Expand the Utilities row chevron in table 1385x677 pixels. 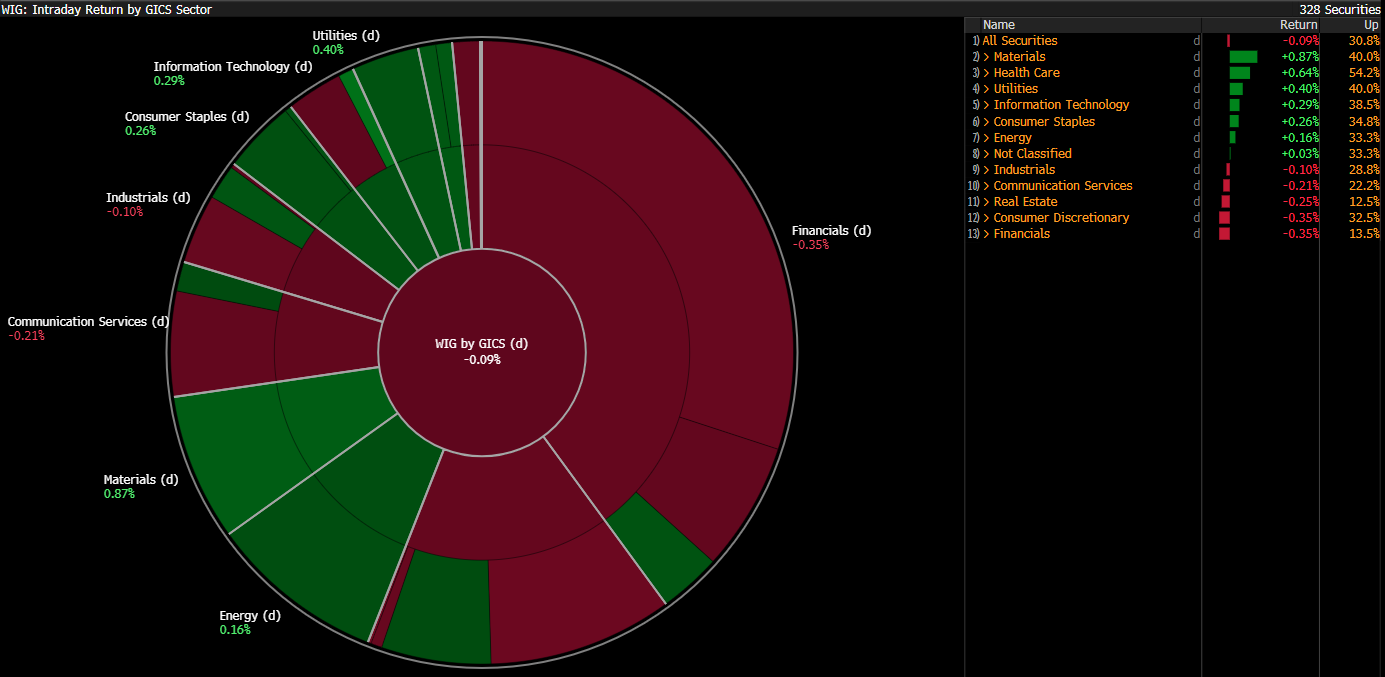pyautogui.click(x=986, y=89)
